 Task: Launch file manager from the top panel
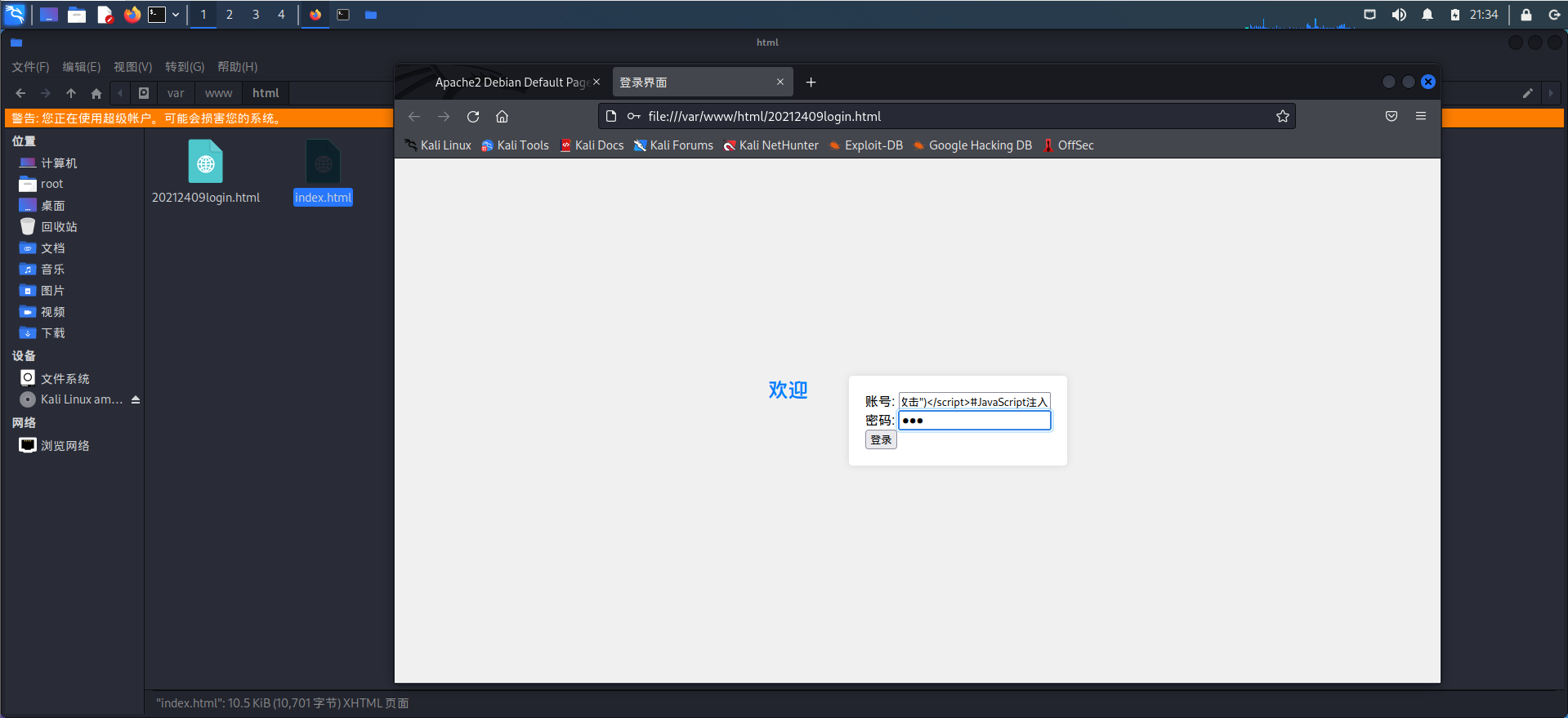pos(77,15)
